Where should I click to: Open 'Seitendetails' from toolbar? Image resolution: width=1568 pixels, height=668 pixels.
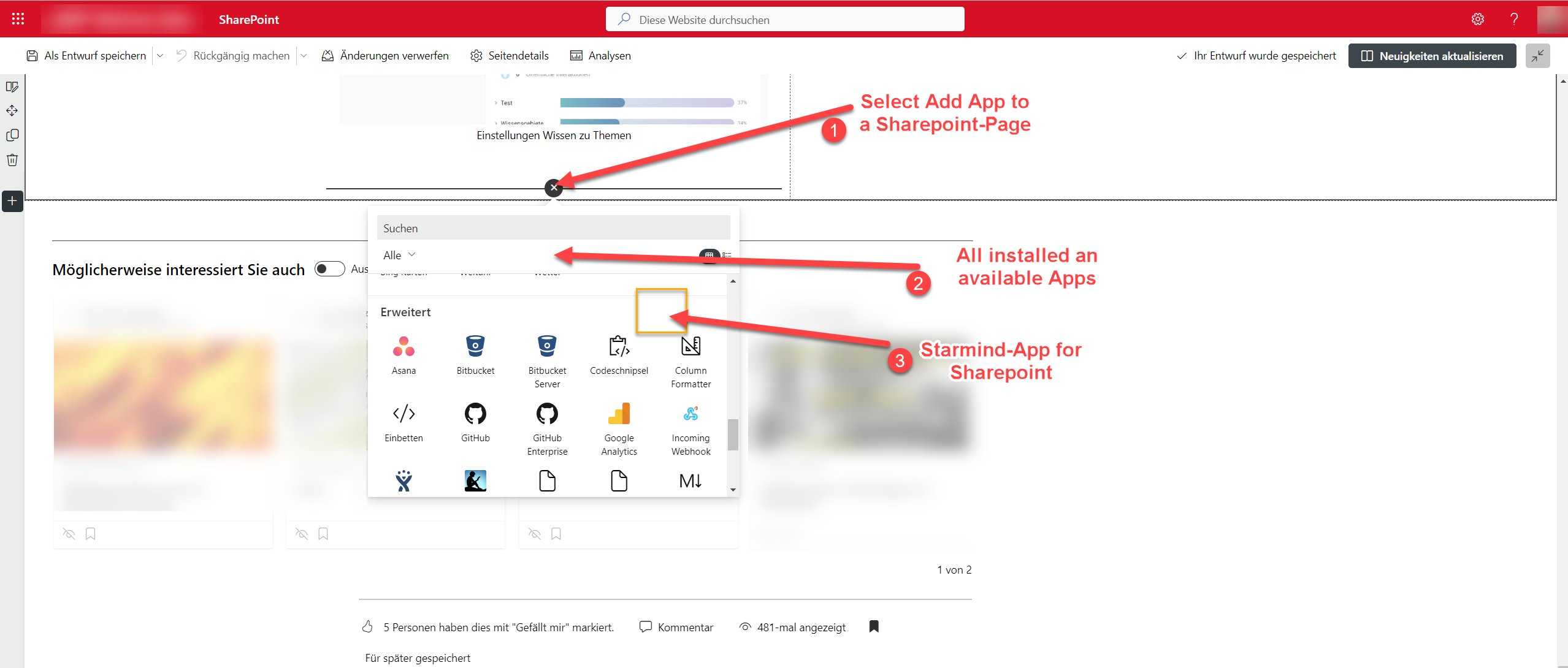(510, 56)
